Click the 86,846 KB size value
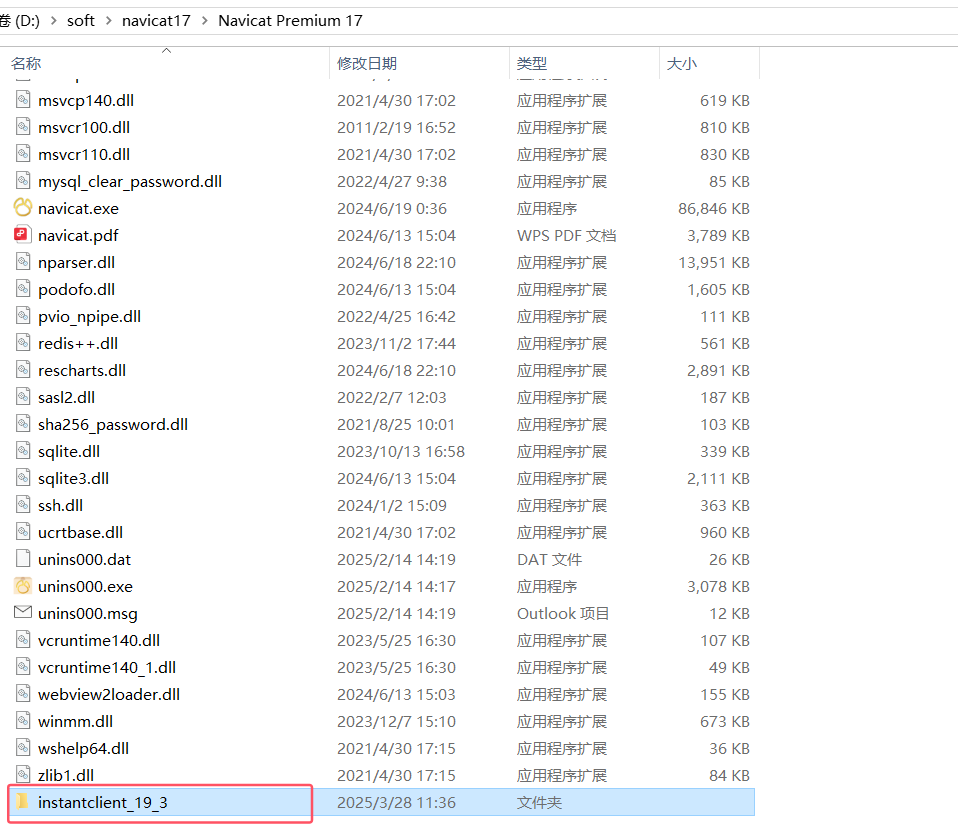The width and height of the screenshot is (958, 834). coord(714,208)
